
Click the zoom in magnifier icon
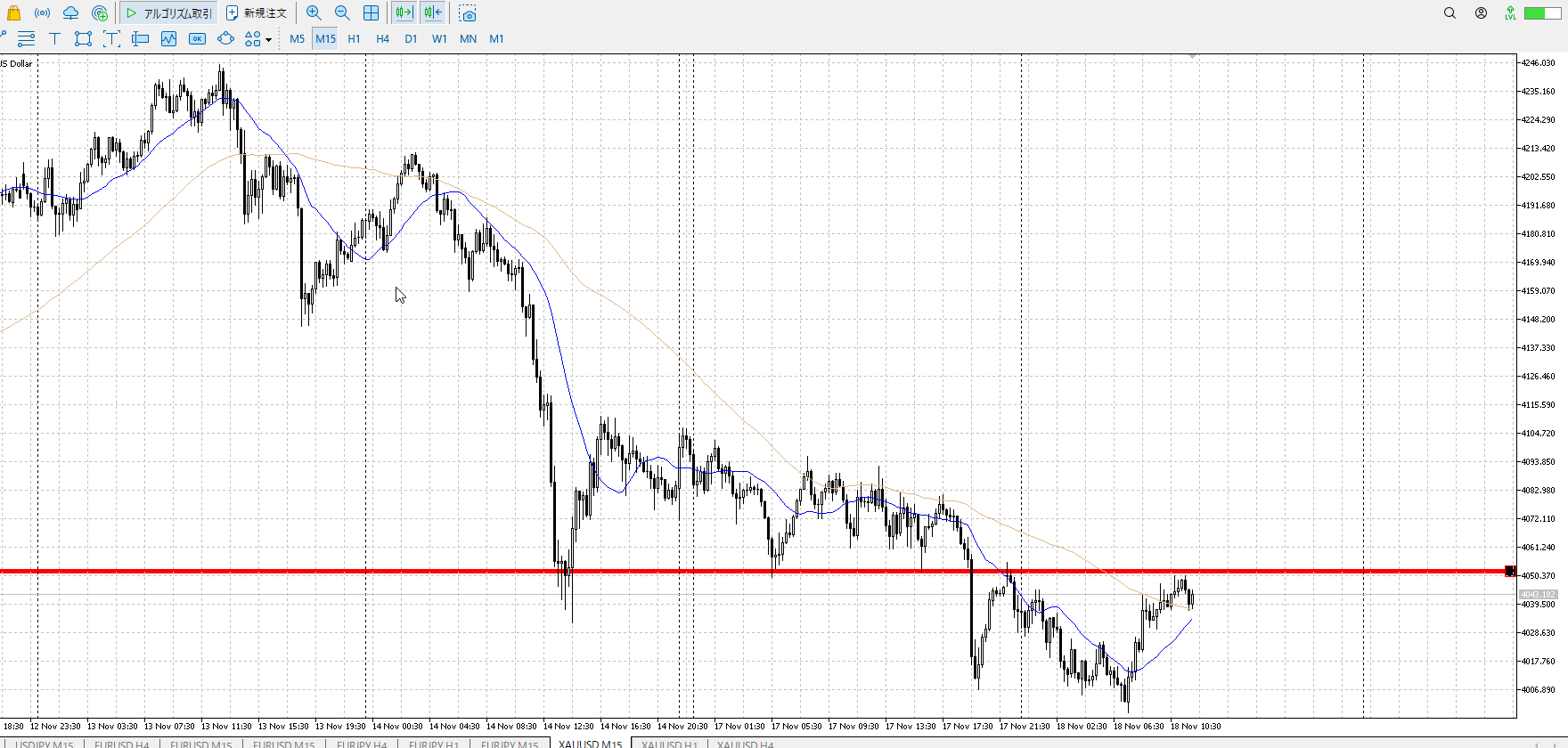(314, 13)
